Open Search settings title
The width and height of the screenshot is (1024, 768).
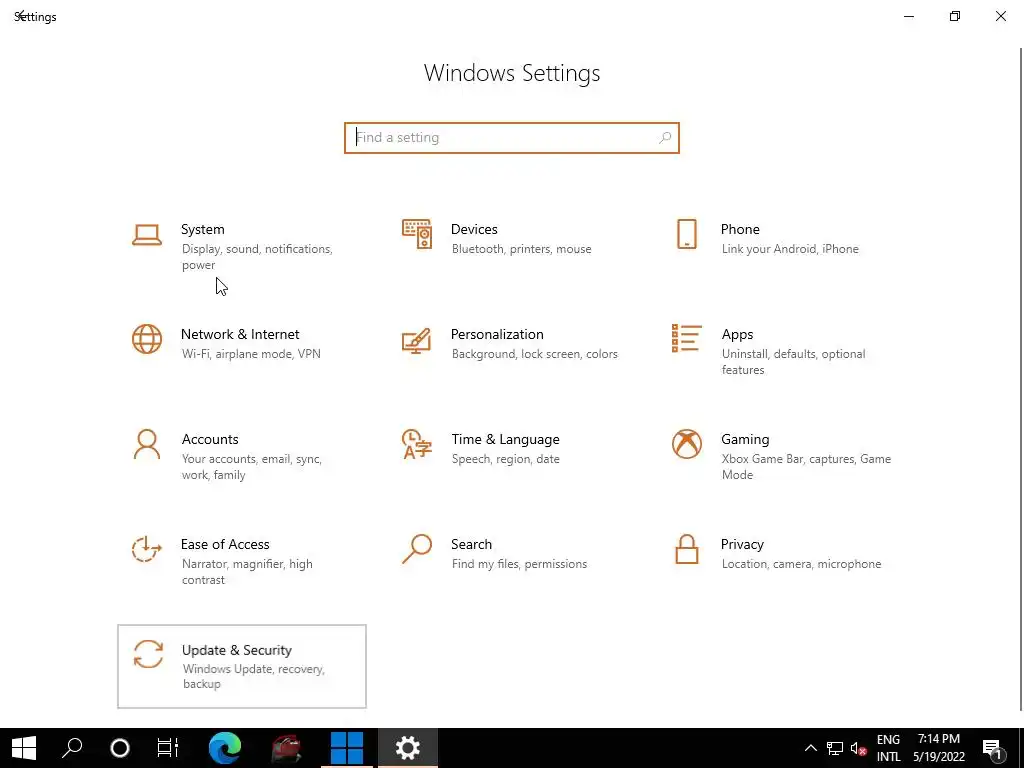(472, 545)
